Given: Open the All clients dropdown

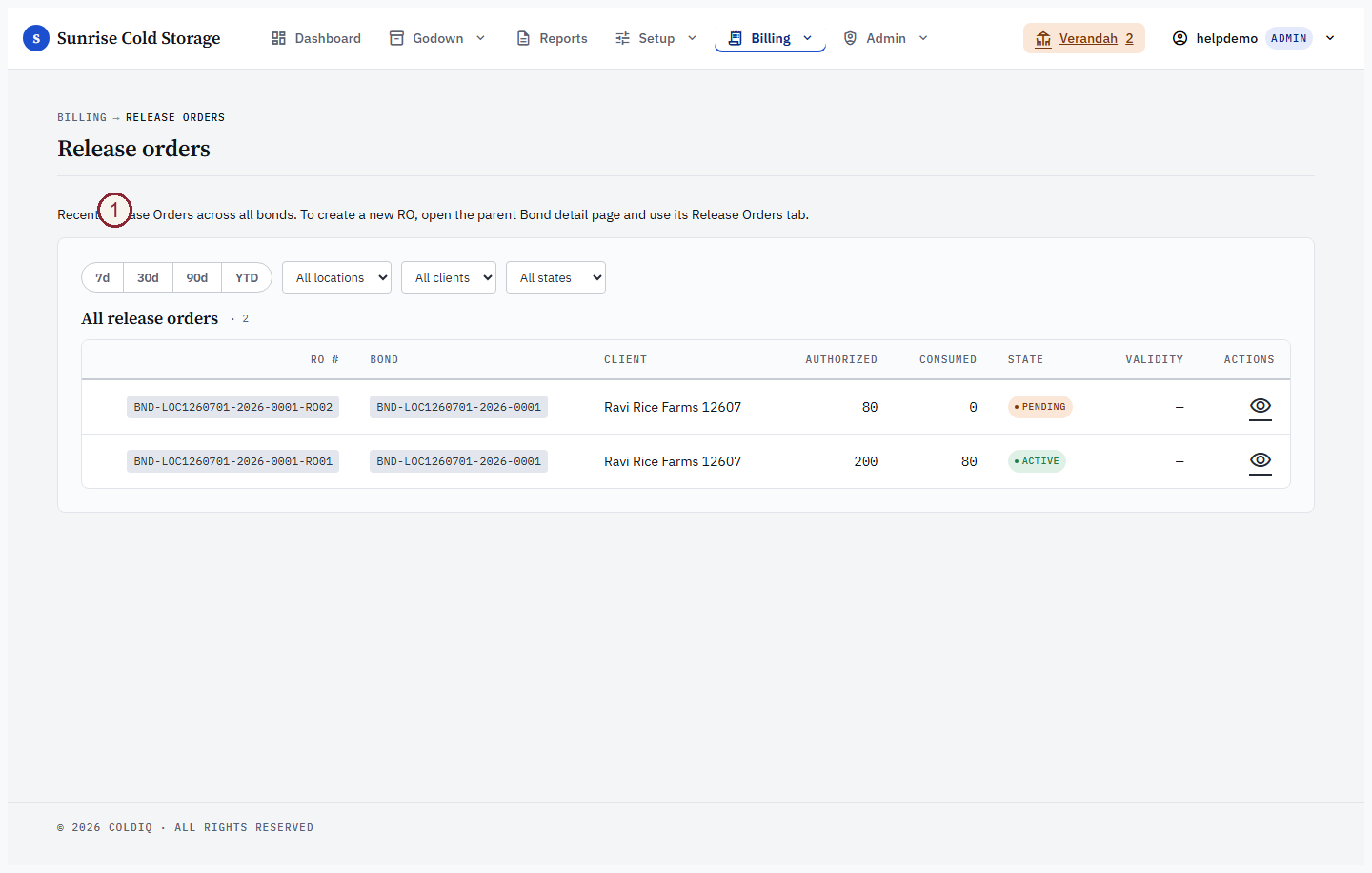Looking at the screenshot, I should coord(449,277).
